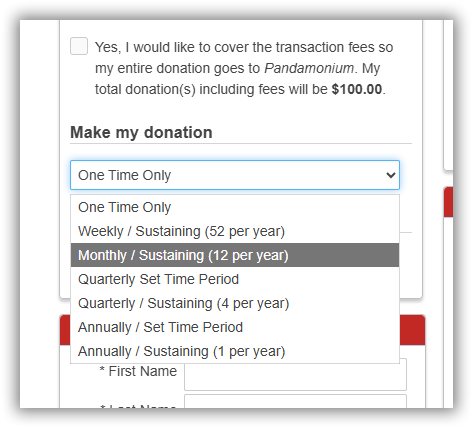The image size is (473, 428).
Task: Click the italic Pandamonium organization name
Action: pyautogui.click(x=309, y=68)
